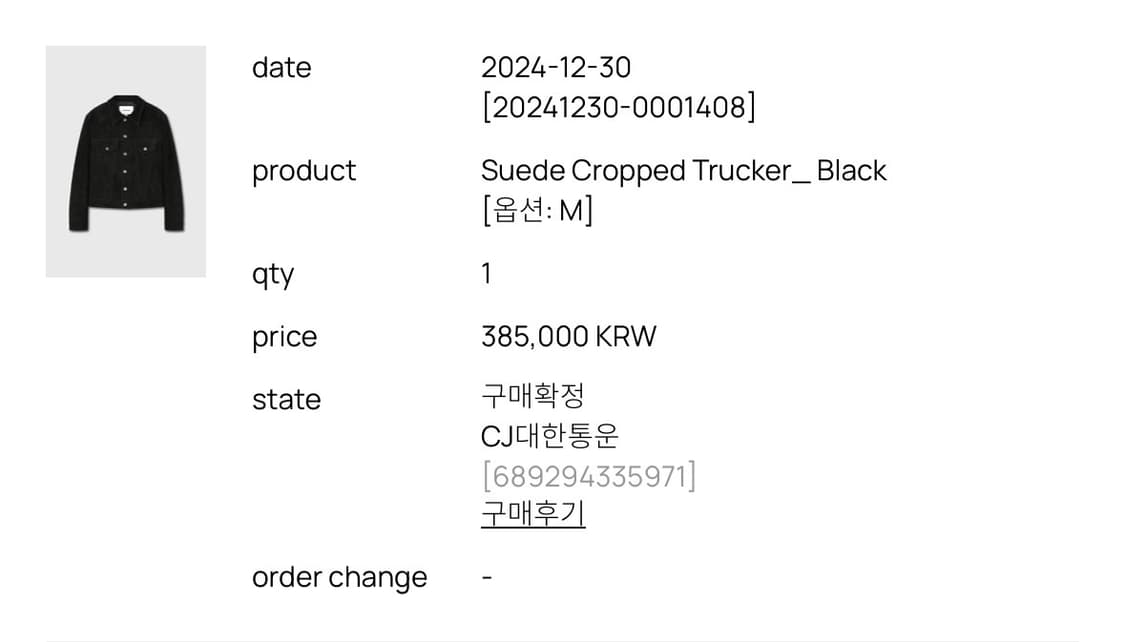Click the dash beside order change

[486, 578]
